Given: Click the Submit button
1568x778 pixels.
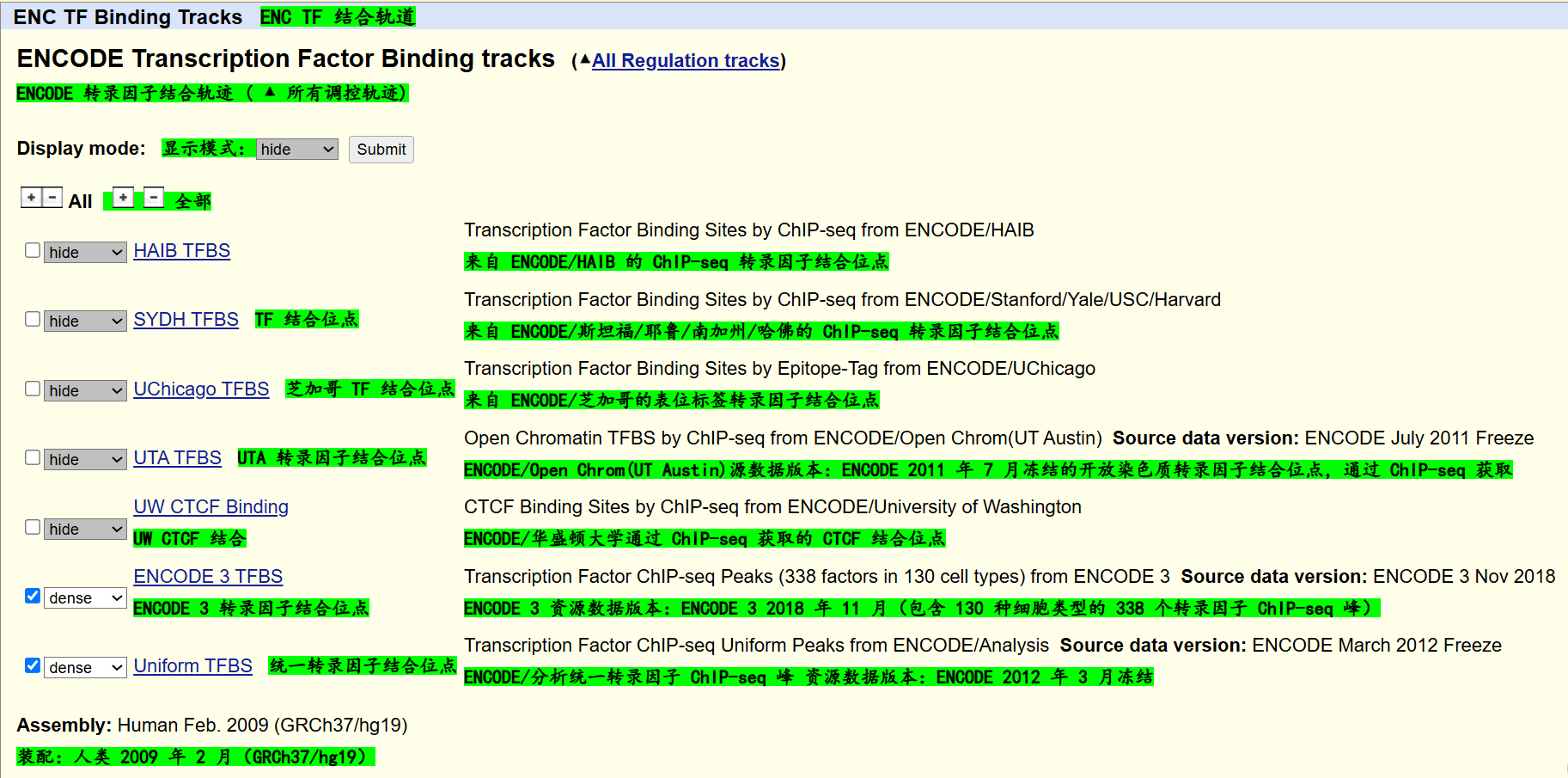Looking at the screenshot, I should click(381, 149).
